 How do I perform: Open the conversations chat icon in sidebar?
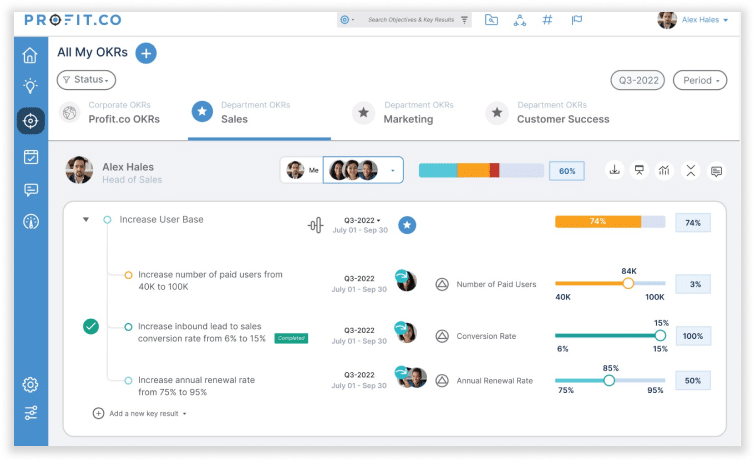31,190
